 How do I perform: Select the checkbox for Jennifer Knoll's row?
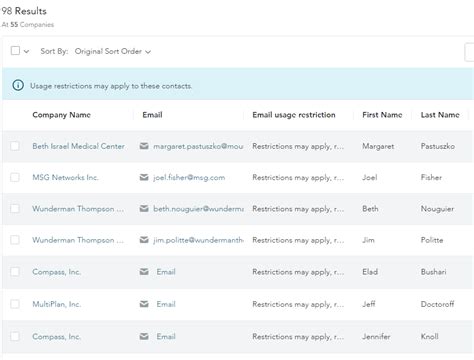[x=15, y=336]
